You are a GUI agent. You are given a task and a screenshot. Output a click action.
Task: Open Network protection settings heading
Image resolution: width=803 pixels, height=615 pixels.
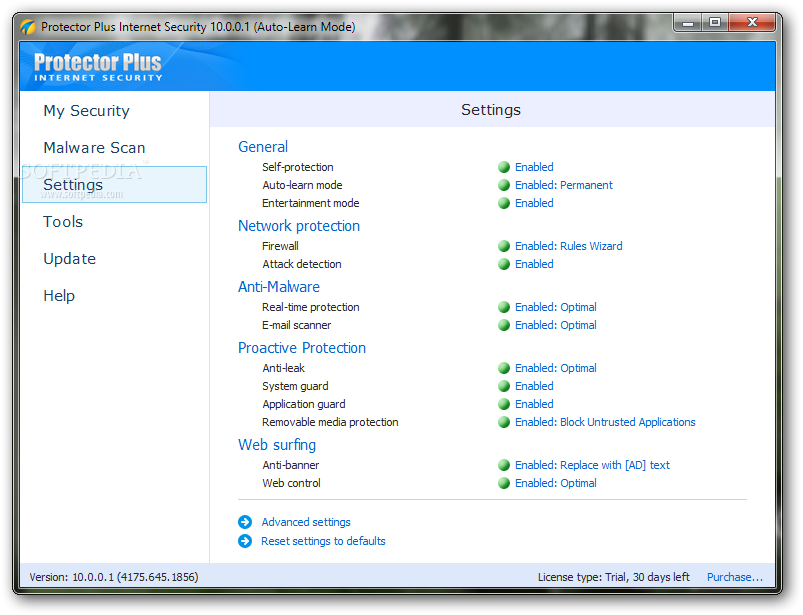tap(299, 226)
